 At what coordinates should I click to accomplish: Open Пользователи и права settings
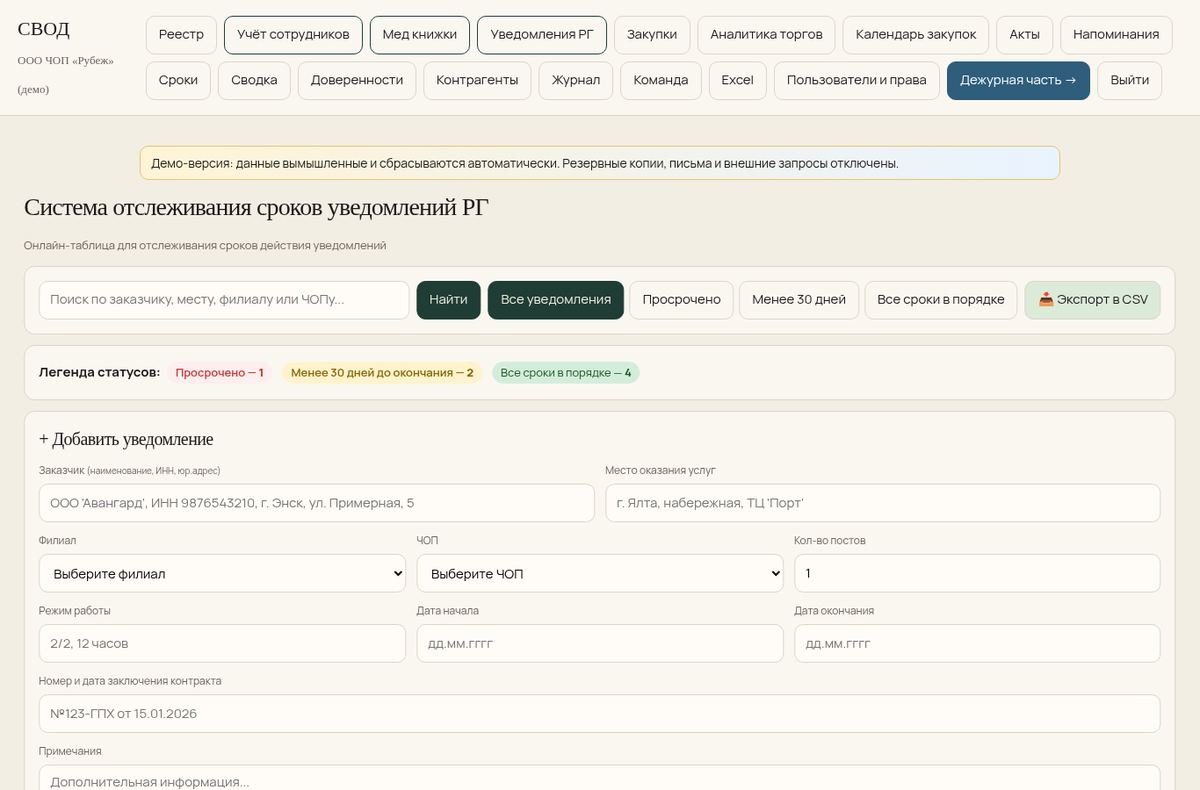(x=857, y=80)
